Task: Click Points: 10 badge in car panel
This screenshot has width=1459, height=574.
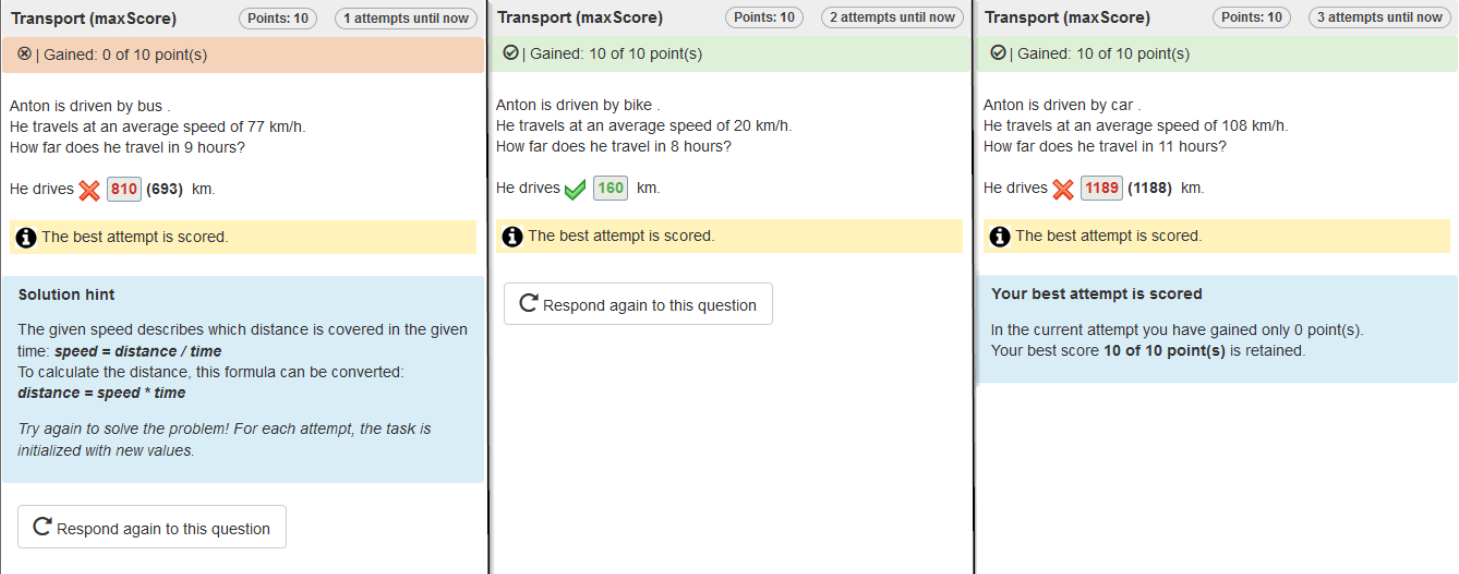Action: pyautogui.click(x=1251, y=17)
